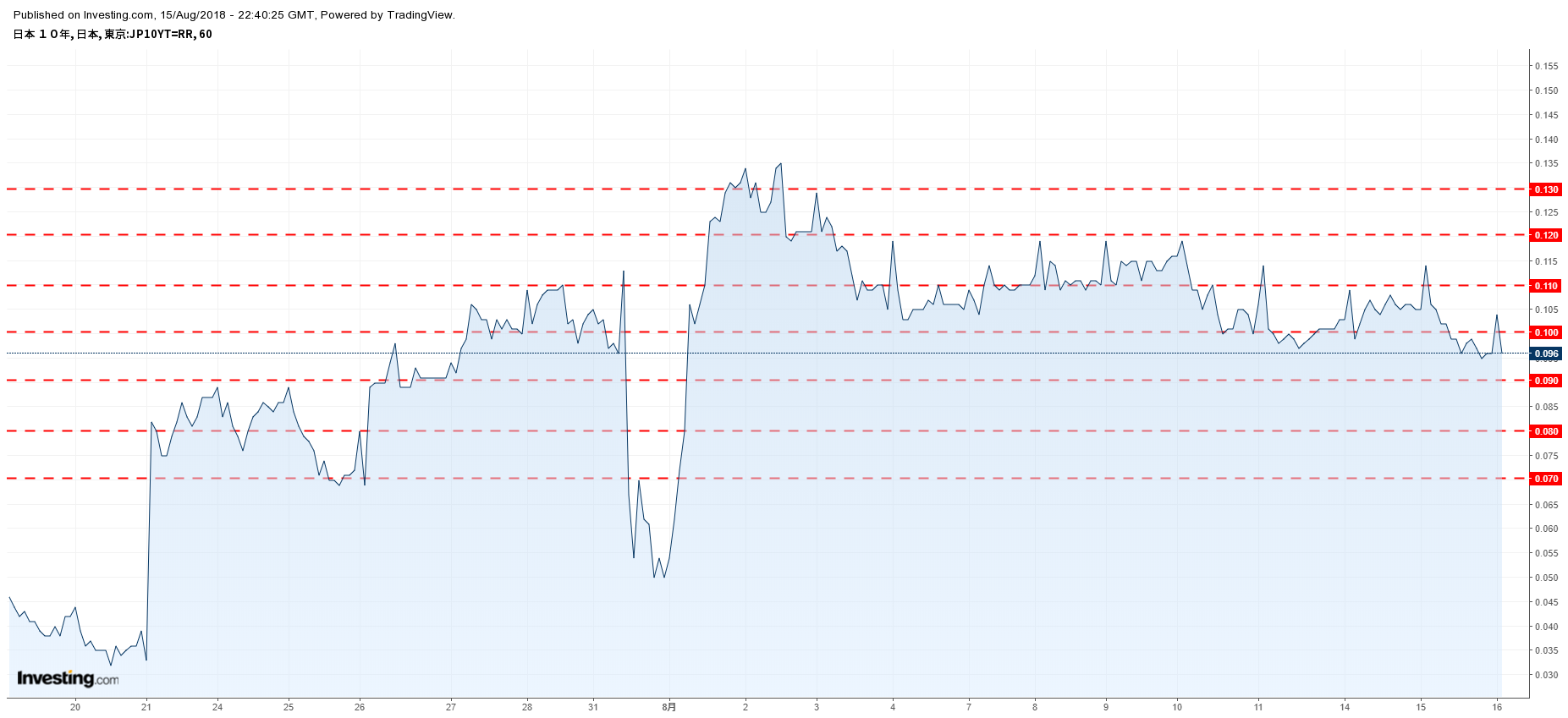
Task: Select date 21 on the time axis
Action: pos(146,707)
